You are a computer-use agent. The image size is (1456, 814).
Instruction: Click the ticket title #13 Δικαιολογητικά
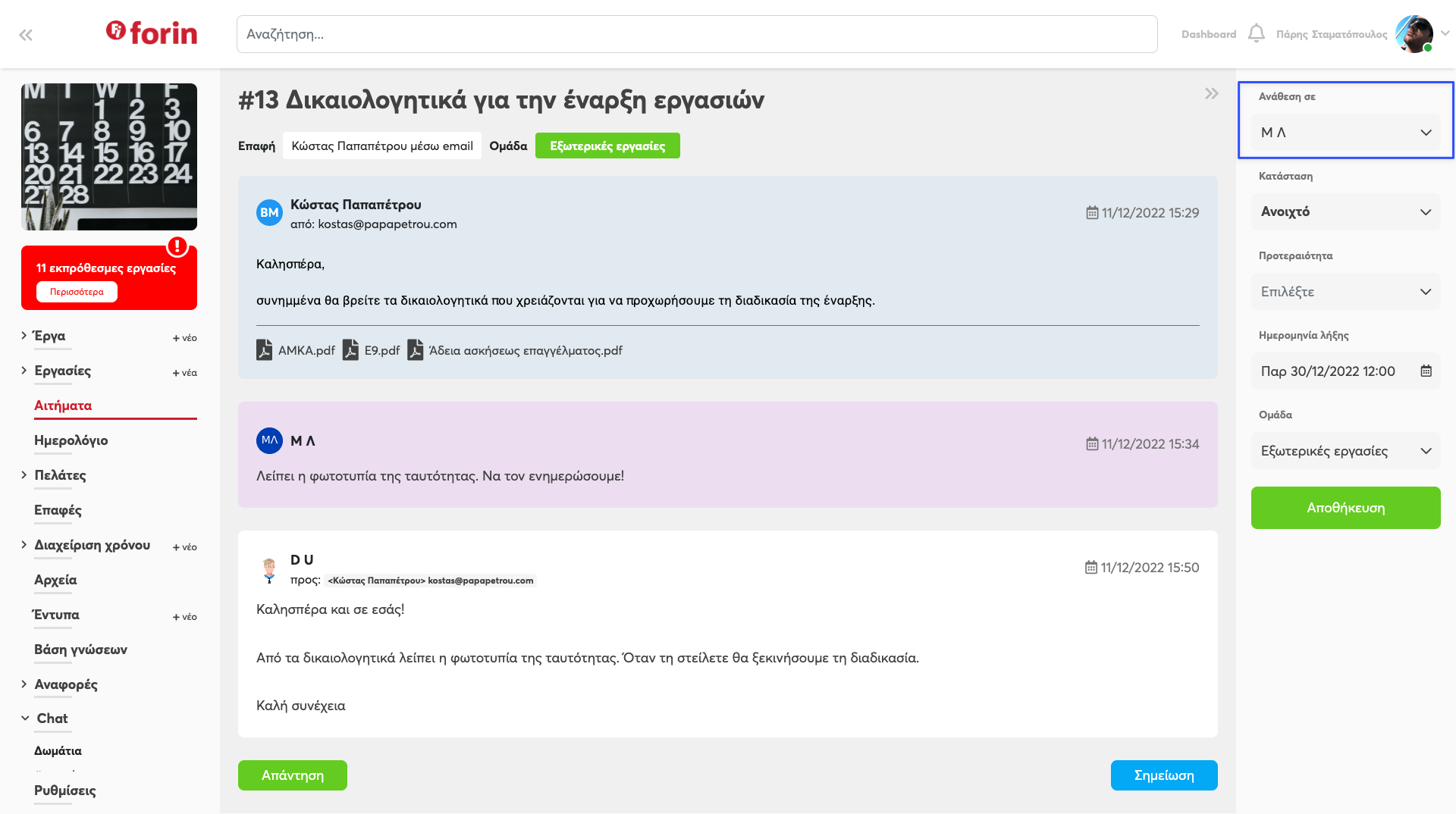(501, 100)
